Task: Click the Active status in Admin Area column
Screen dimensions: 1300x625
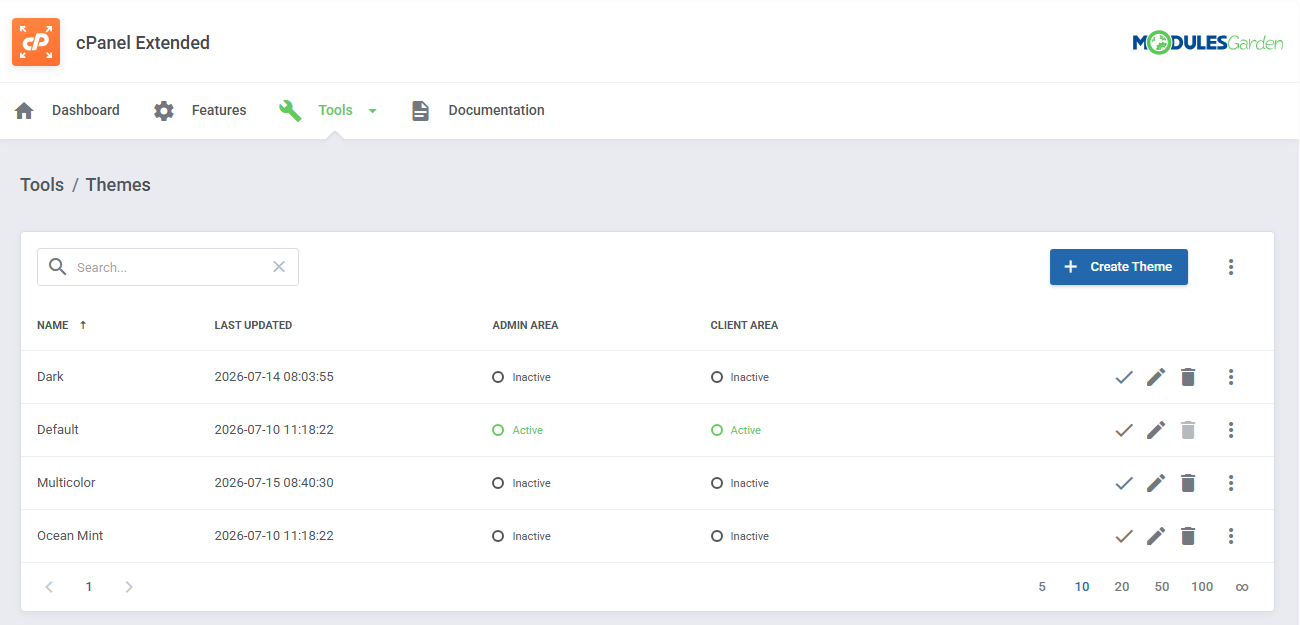Action: pyautogui.click(x=518, y=430)
